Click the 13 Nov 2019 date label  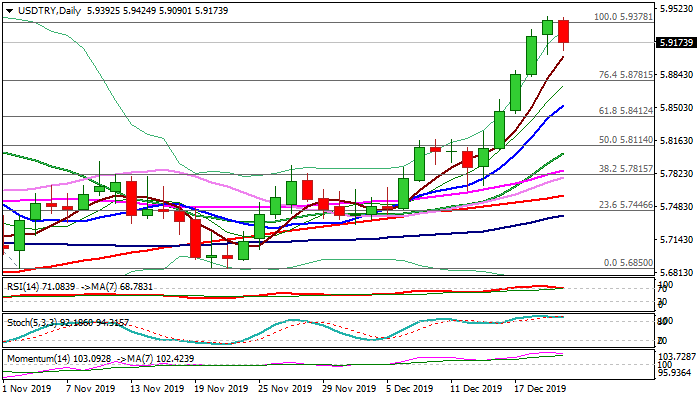coord(156,389)
